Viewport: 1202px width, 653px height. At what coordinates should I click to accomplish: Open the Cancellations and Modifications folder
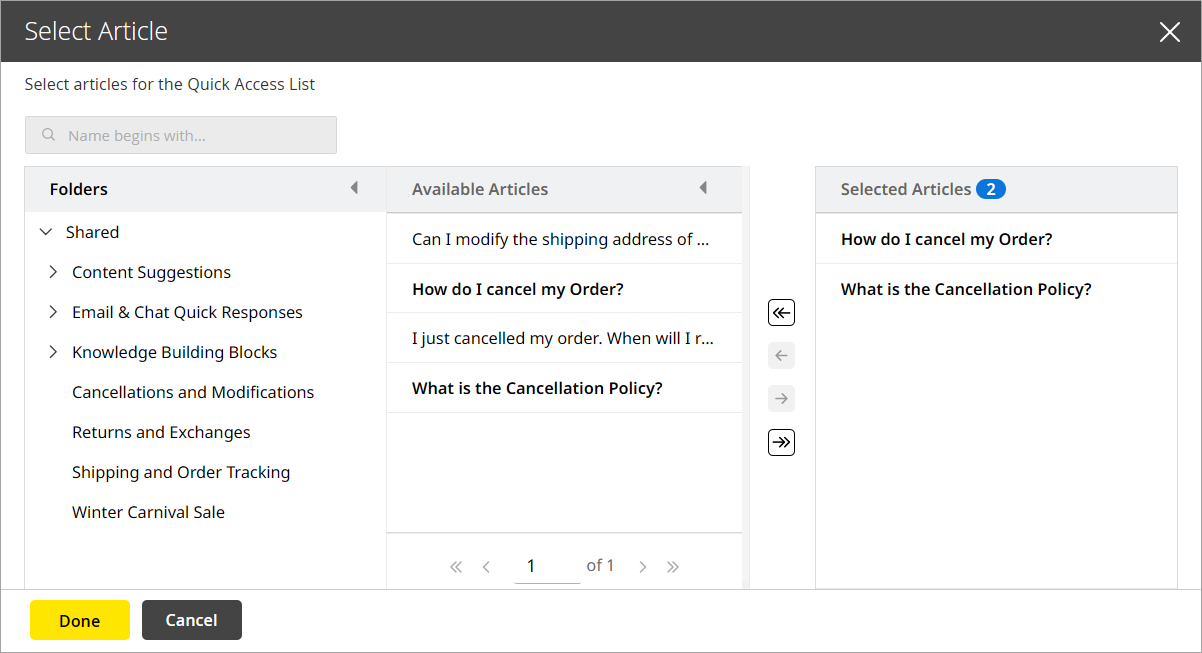(192, 392)
